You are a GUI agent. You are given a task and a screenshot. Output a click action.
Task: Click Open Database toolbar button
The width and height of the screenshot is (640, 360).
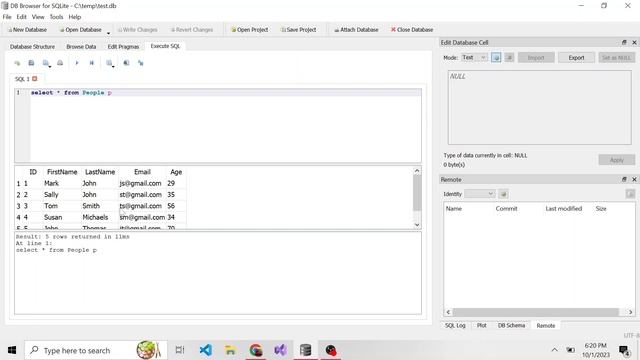[x=80, y=30]
